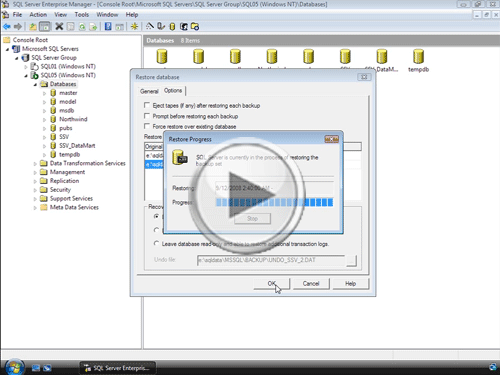Click the New Database cylinder toolbar icon
The image size is (500, 375).
tap(172, 27)
